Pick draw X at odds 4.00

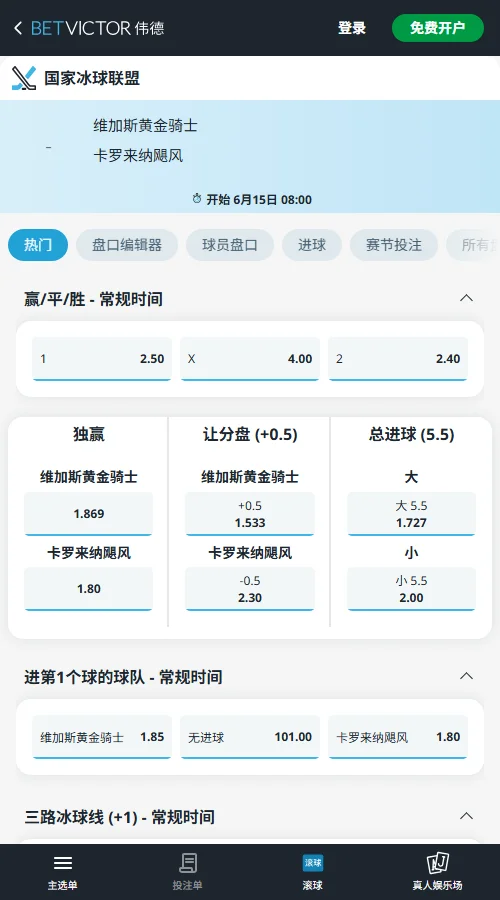(250, 359)
